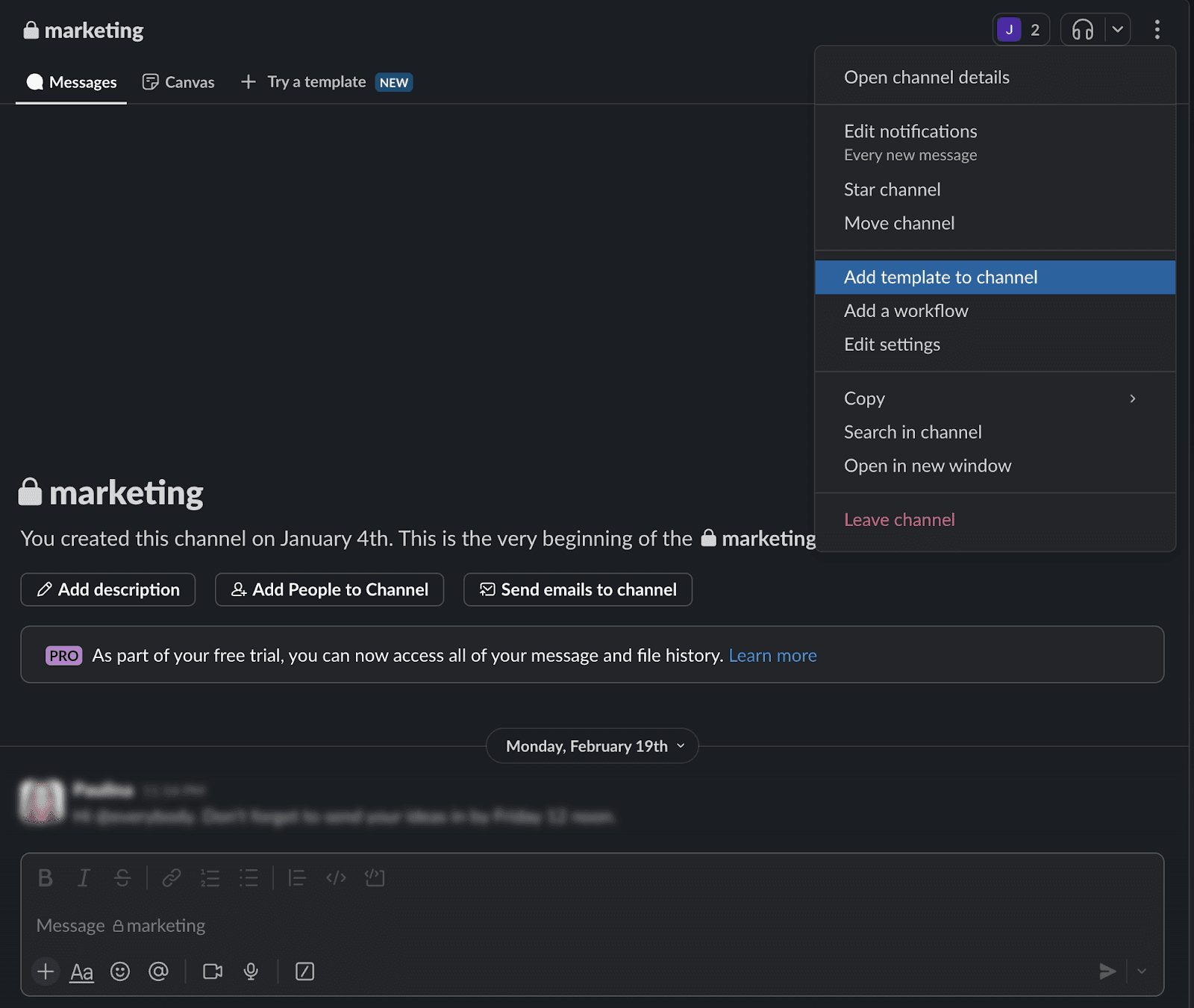Viewport: 1194px width, 1008px height.
Task: Click Add People to Channel button
Action: click(x=329, y=589)
